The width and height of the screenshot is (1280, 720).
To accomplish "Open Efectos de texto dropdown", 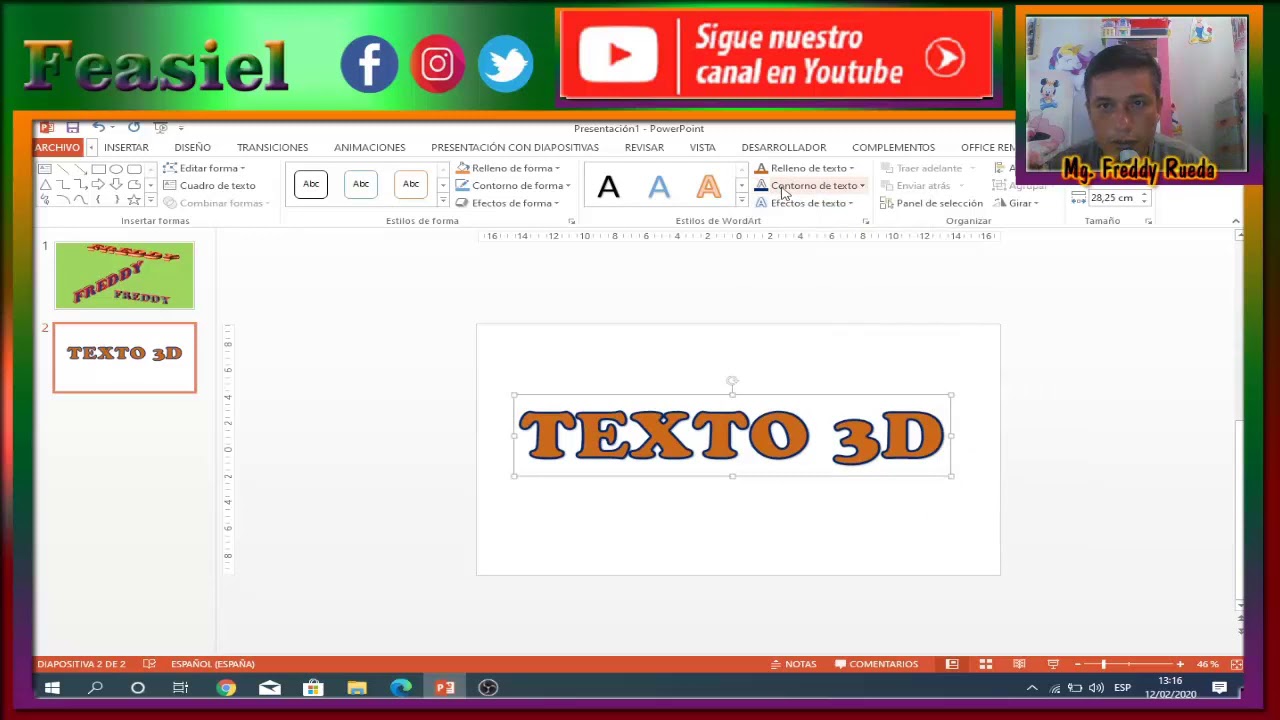I will pos(805,203).
